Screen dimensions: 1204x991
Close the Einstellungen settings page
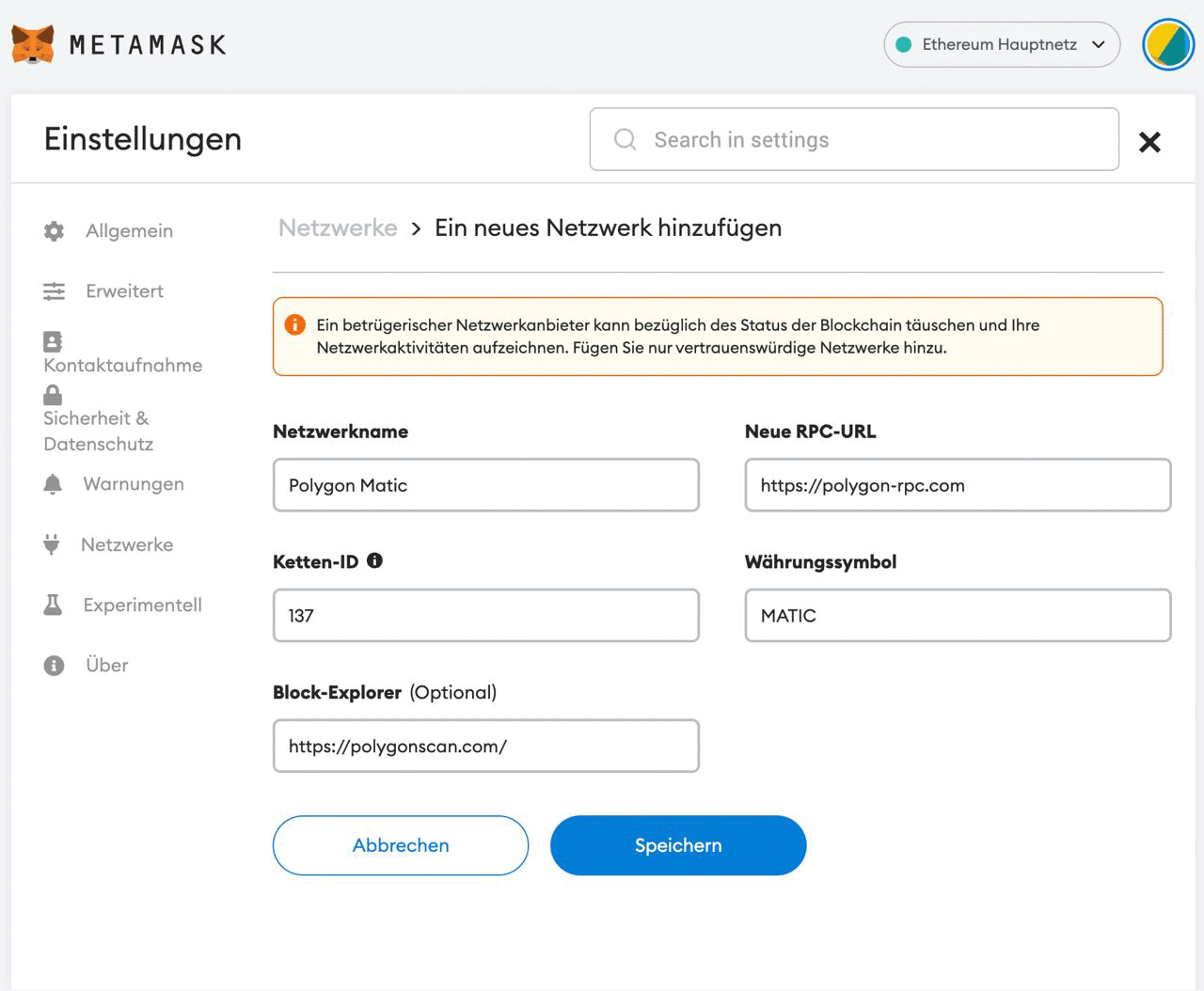coord(1149,142)
